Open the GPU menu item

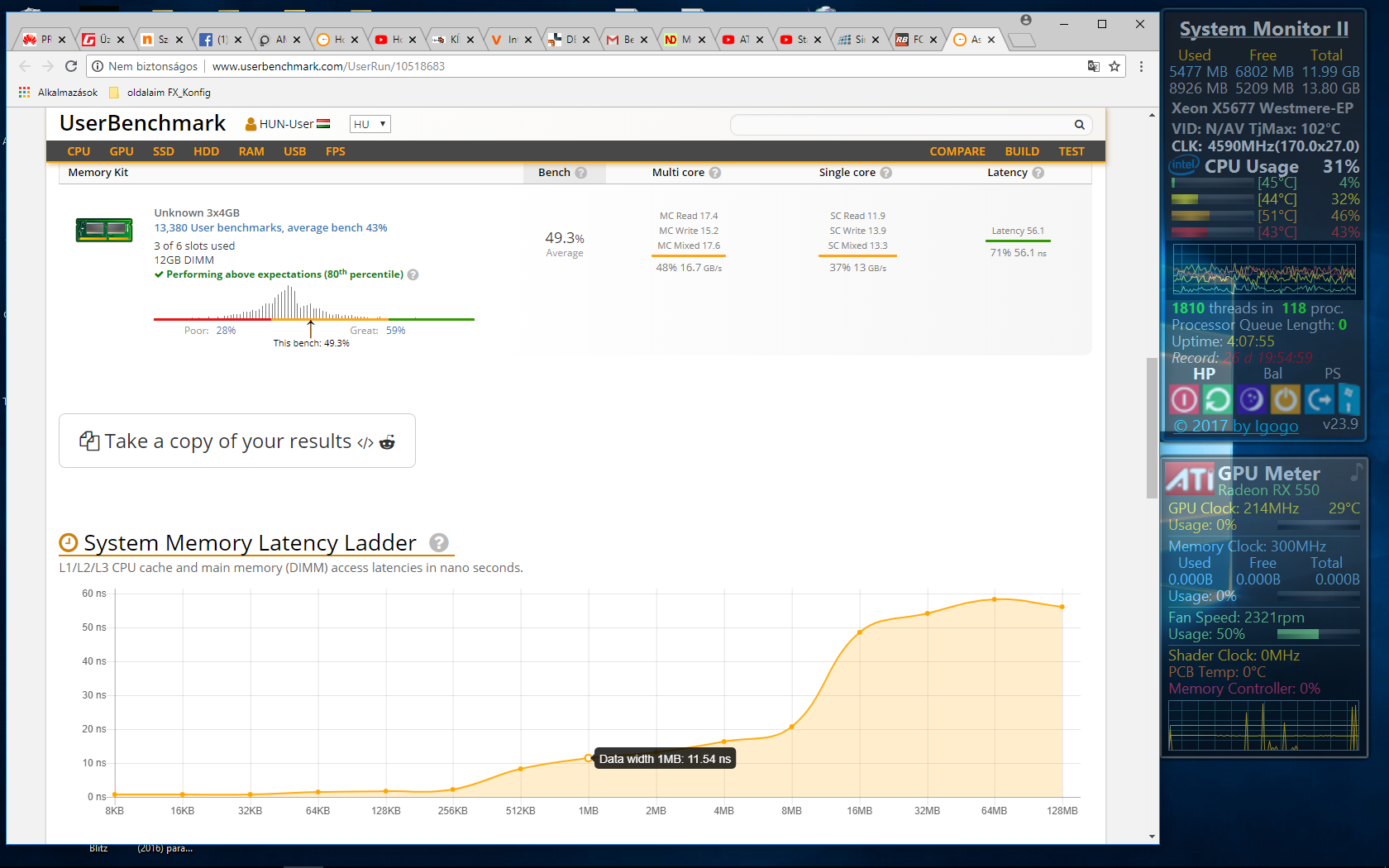click(122, 151)
